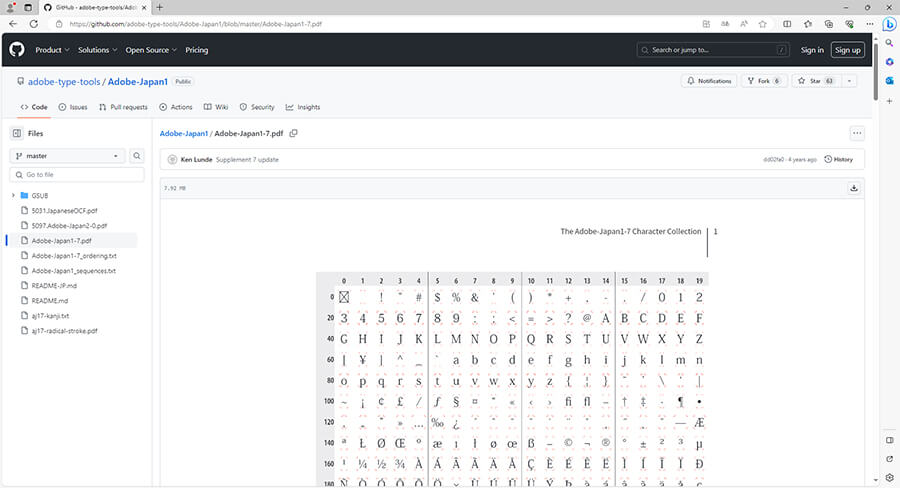This screenshot has height=488, width=900.
Task: Click the Search or jump to box
Action: (x=711, y=50)
